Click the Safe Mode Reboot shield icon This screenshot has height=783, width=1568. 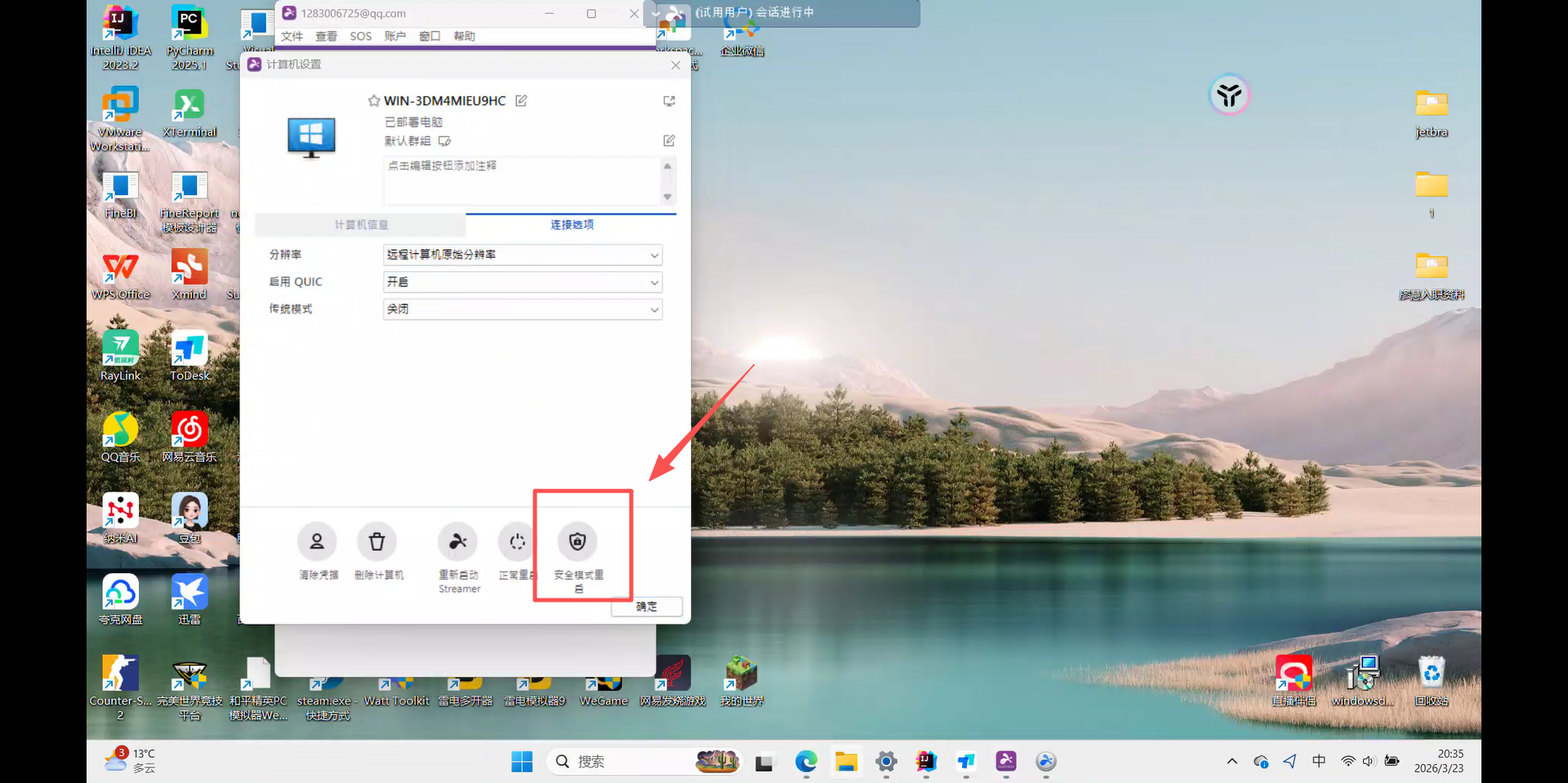click(x=577, y=541)
